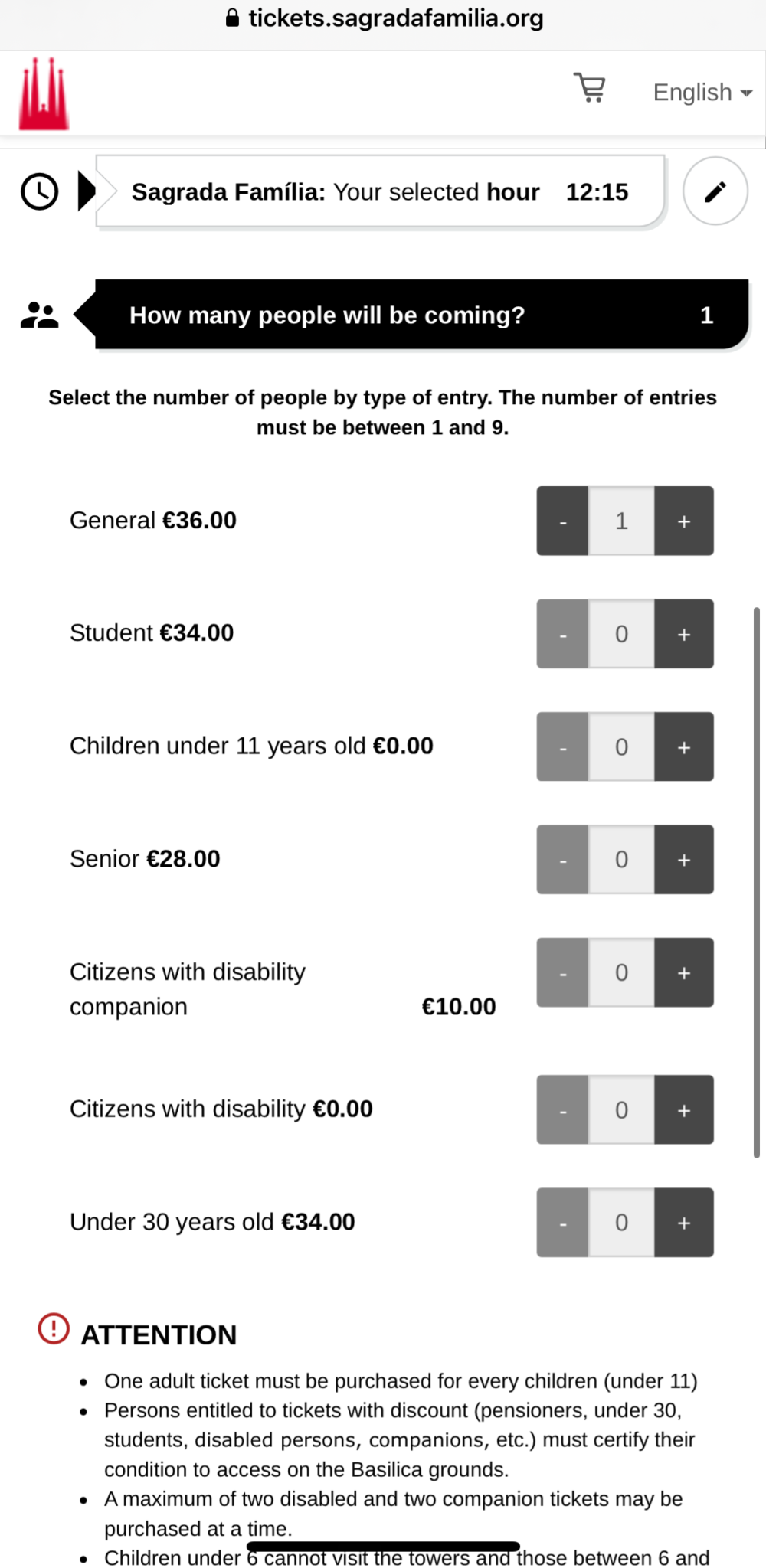Click the Sagrada Família red logo
This screenshot has width=766, height=1568.
pyautogui.click(x=44, y=93)
